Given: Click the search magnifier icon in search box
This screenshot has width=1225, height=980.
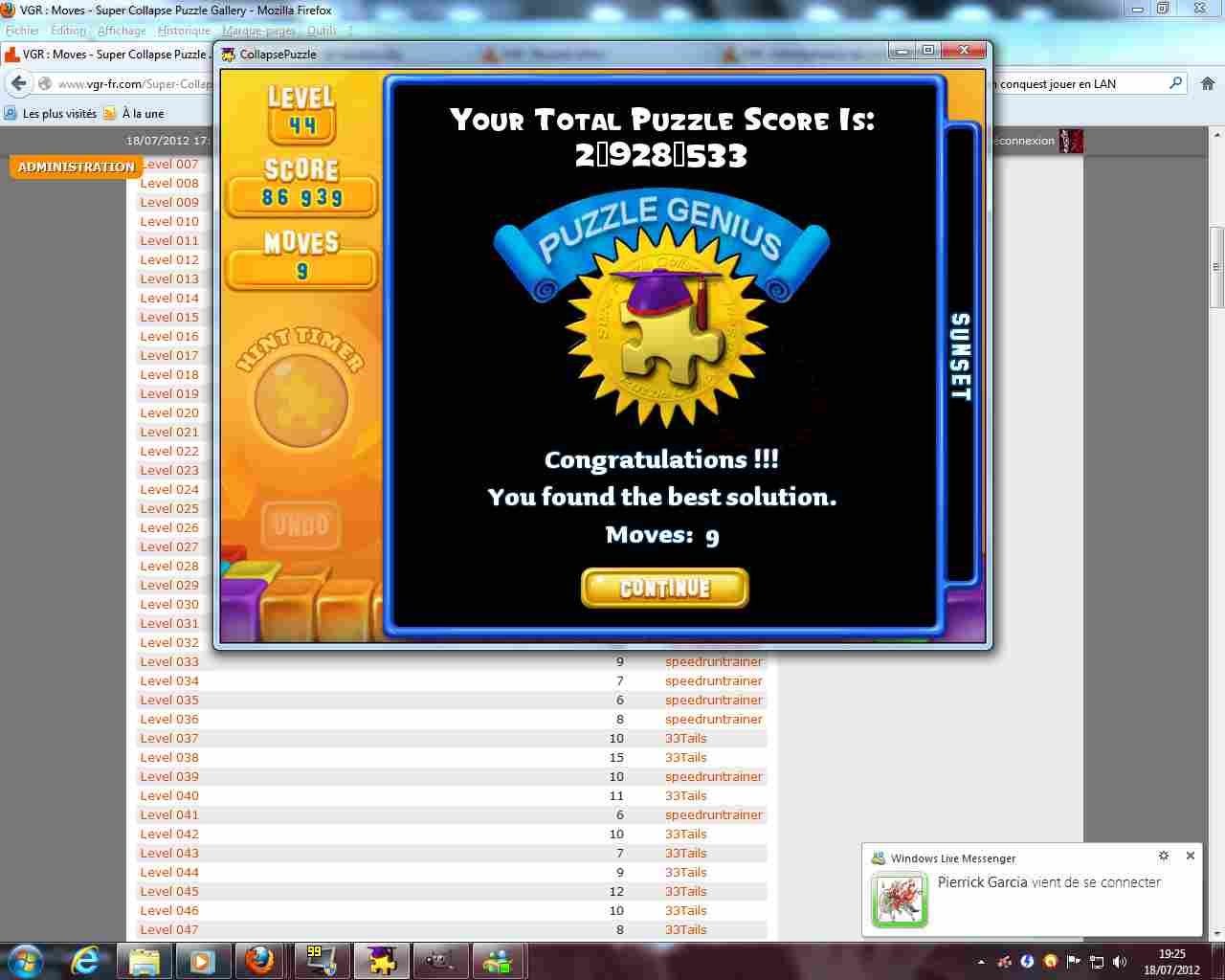Looking at the screenshot, I should coord(1175,84).
